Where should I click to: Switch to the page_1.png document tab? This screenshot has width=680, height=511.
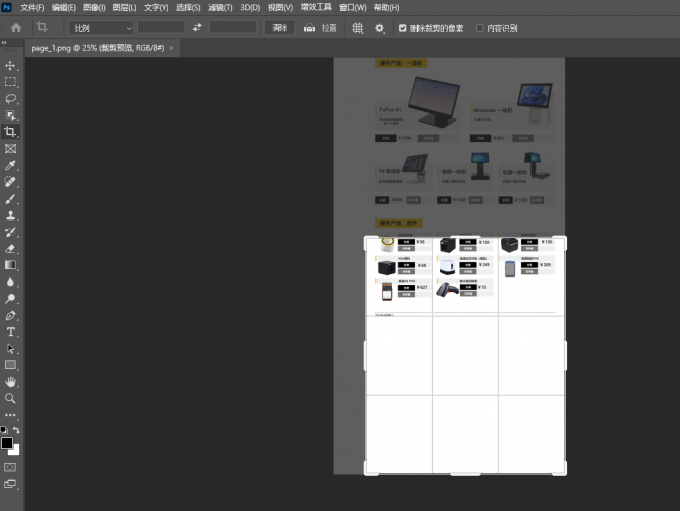tap(98, 48)
